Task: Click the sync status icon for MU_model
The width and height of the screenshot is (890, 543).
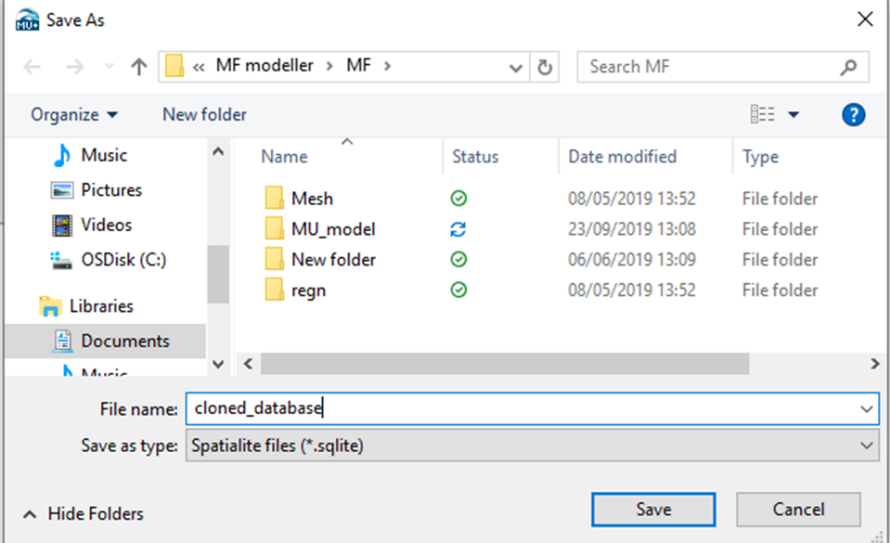Action: click(x=458, y=229)
